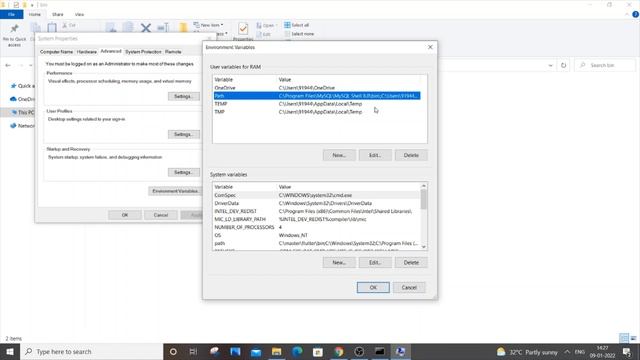Select the TEMP user variable row
The width and height of the screenshot is (640, 360).
[317, 104]
